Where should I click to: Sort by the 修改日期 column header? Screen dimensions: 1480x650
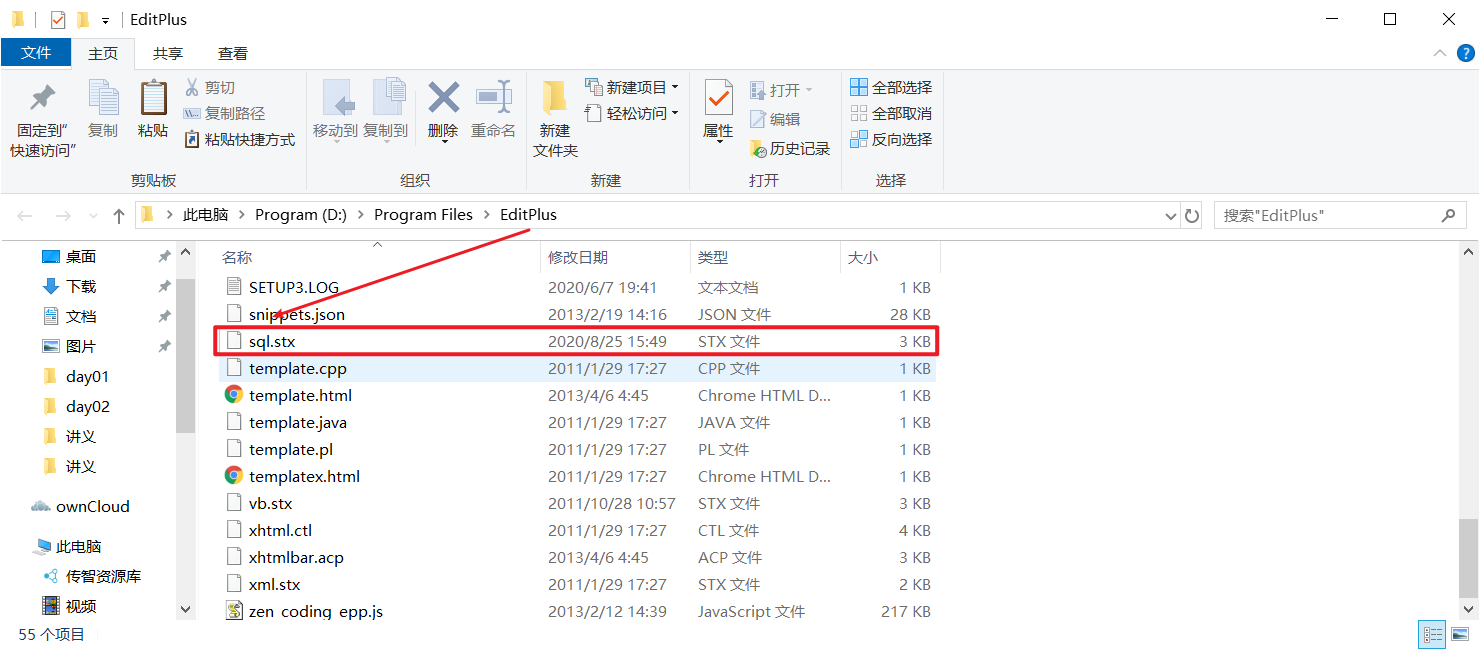578,257
